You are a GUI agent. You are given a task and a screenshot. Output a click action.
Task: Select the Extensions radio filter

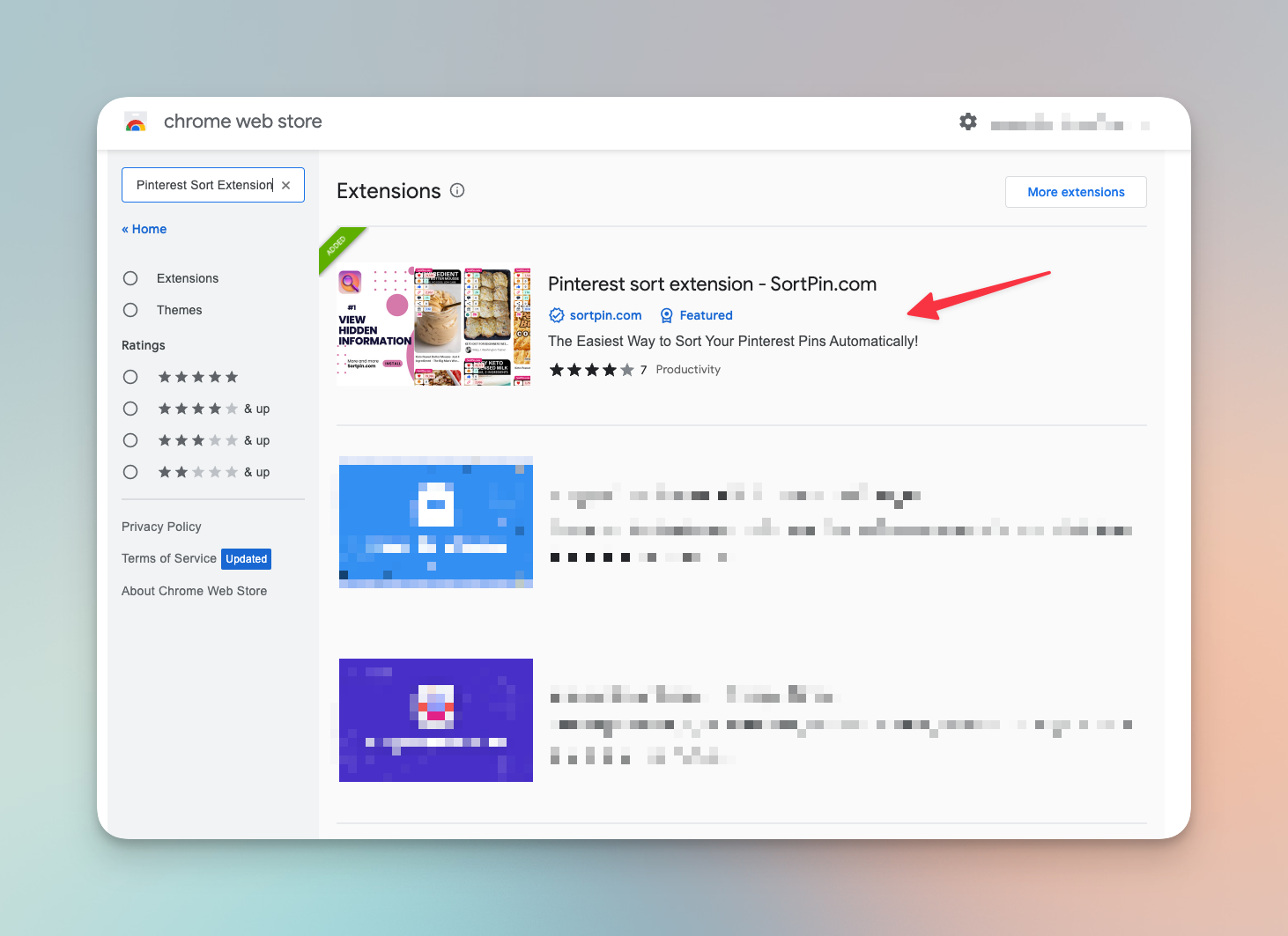130,278
